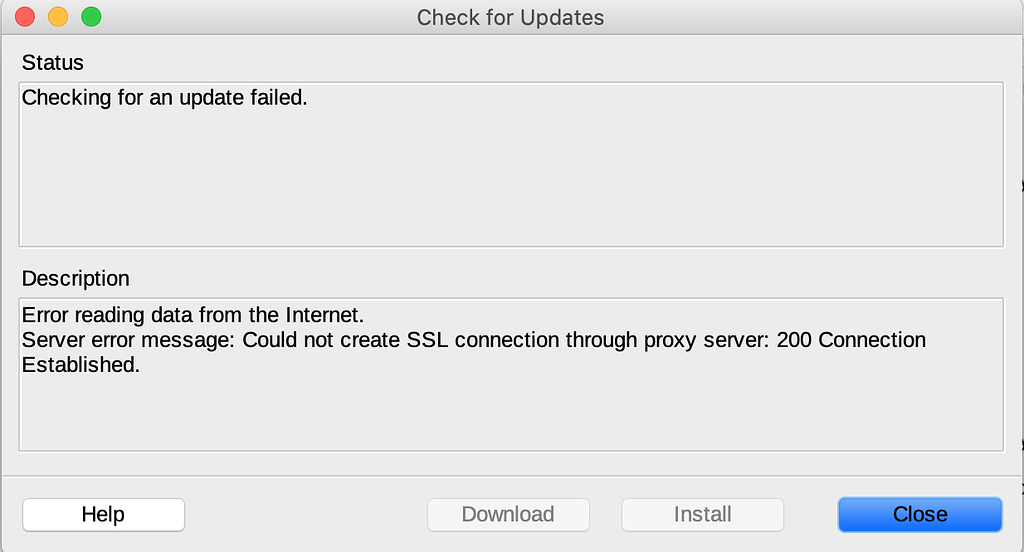Click the greyed-out Download button

[508, 515]
